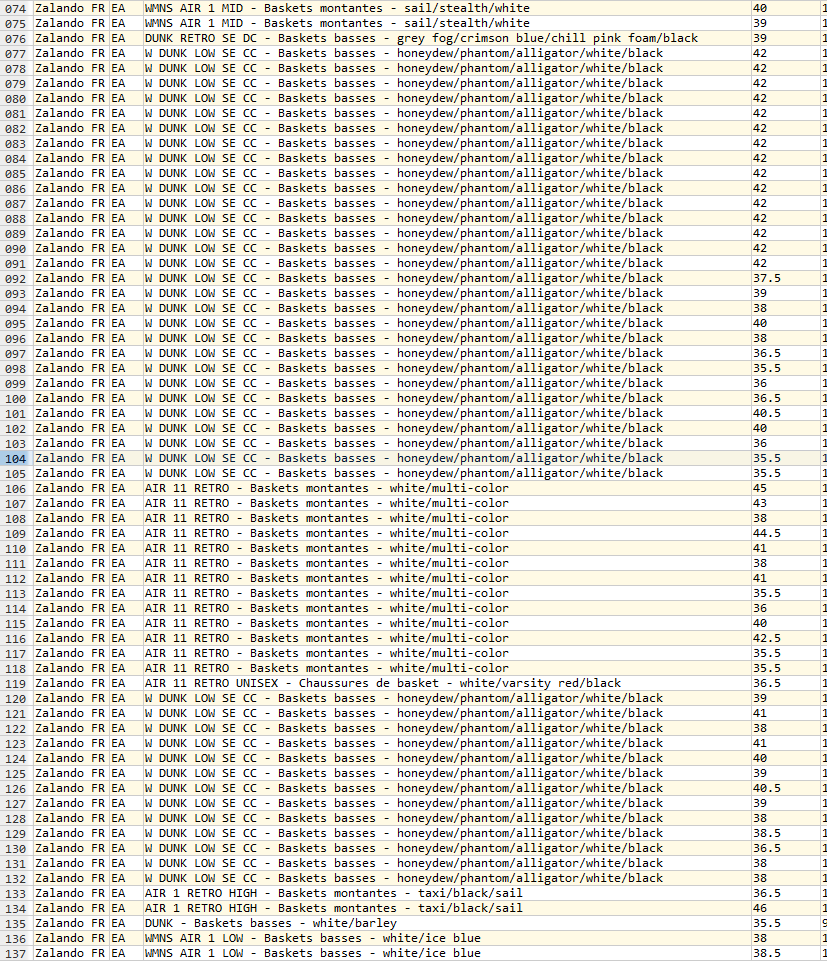
Task: Click row number 133
Action: [x=16, y=894]
